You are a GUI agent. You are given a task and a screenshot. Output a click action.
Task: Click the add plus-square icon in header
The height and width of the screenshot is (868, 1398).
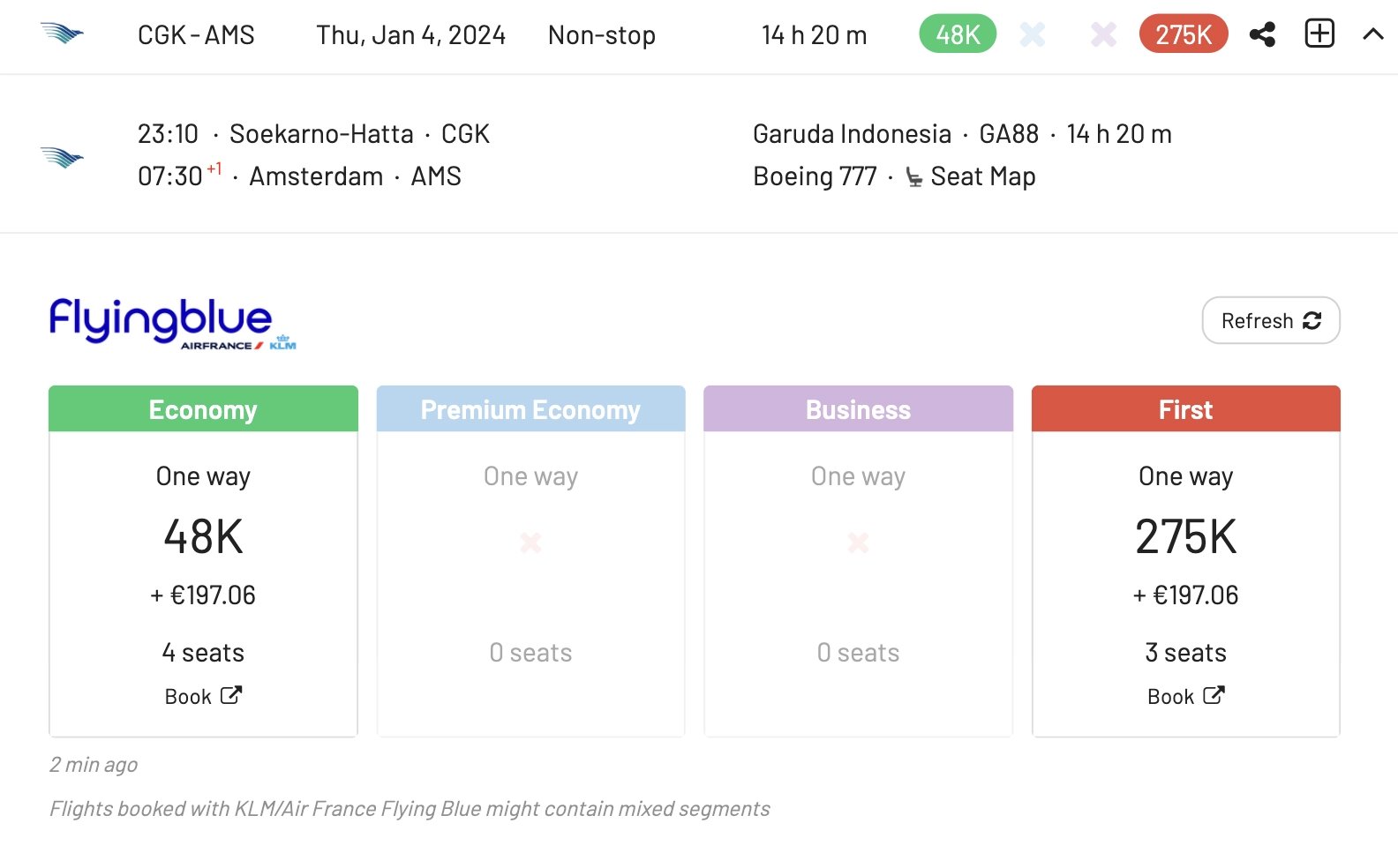coord(1319,34)
